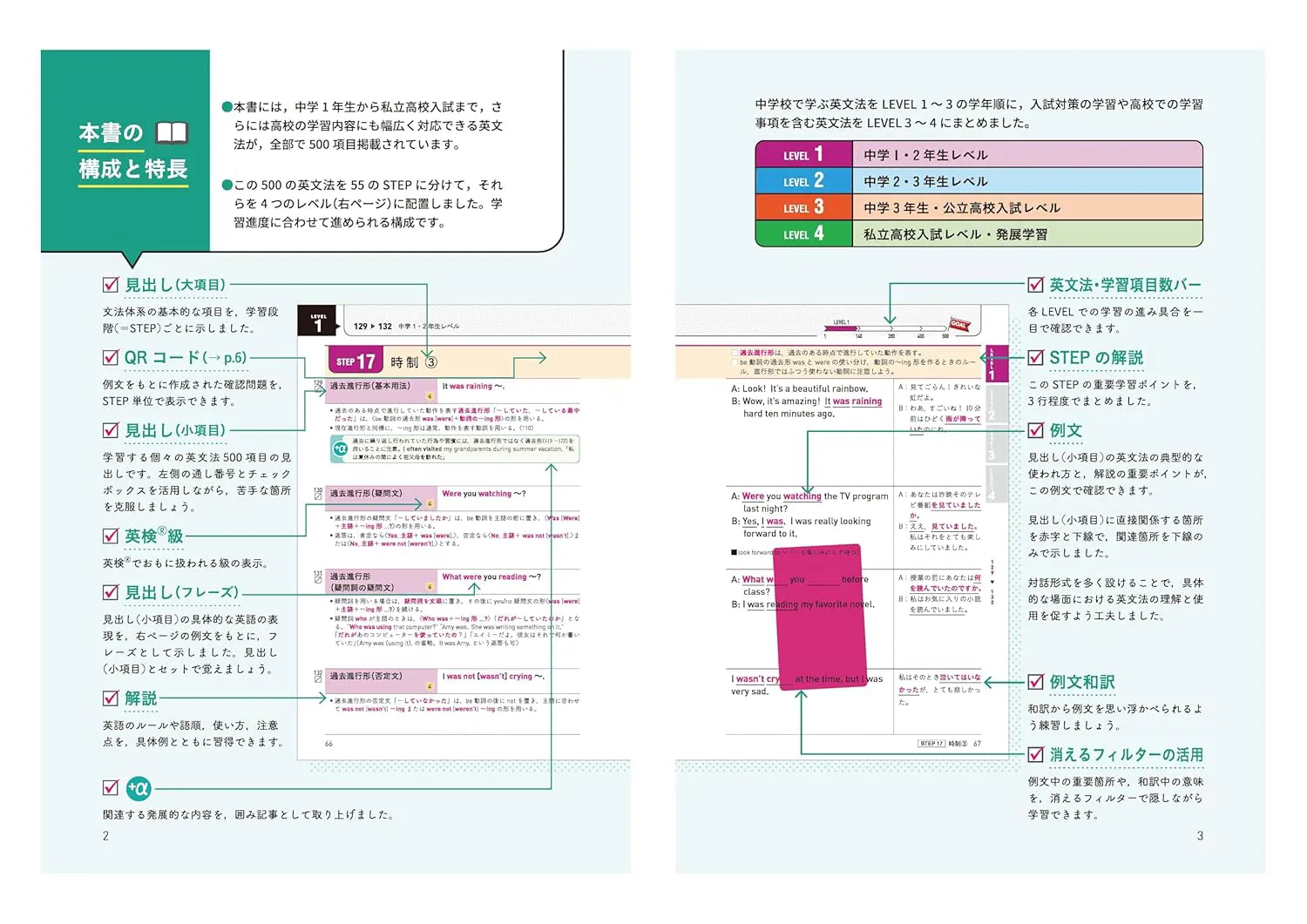Click the row text 中学2・3年生レベル

tap(925, 181)
